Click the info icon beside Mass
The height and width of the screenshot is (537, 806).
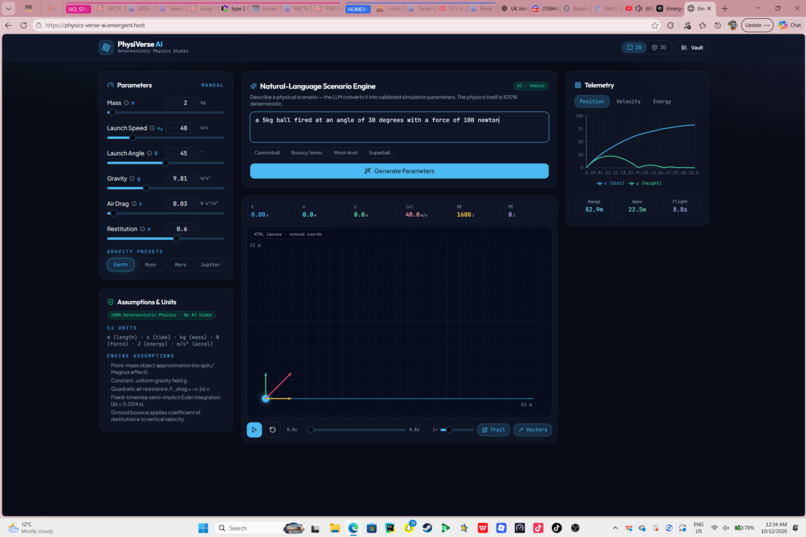(x=126, y=103)
